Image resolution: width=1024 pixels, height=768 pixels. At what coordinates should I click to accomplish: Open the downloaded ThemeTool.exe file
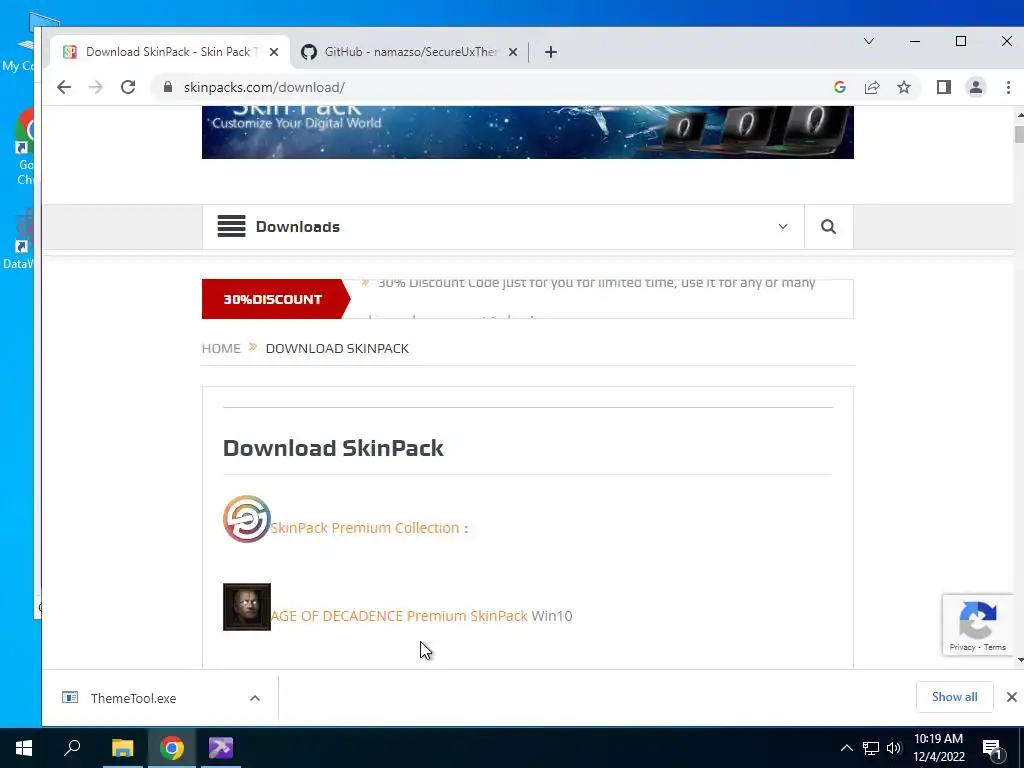click(133, 698)
